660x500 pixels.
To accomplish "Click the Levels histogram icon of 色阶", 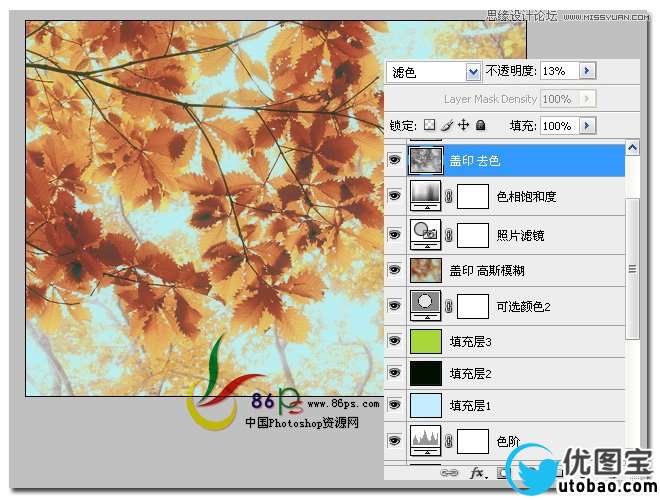I will [x=426, y=440].
